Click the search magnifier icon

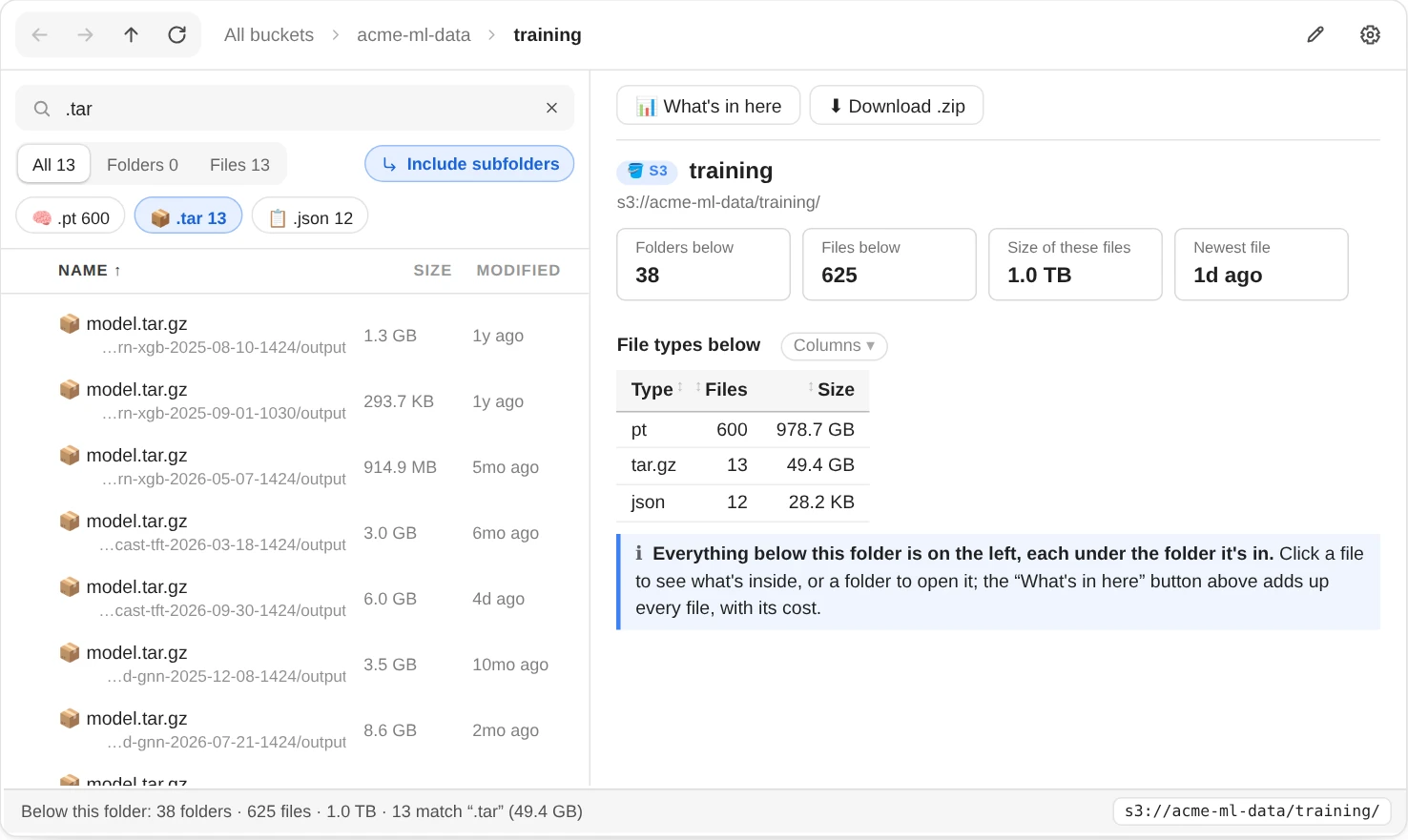coord(42,109)
